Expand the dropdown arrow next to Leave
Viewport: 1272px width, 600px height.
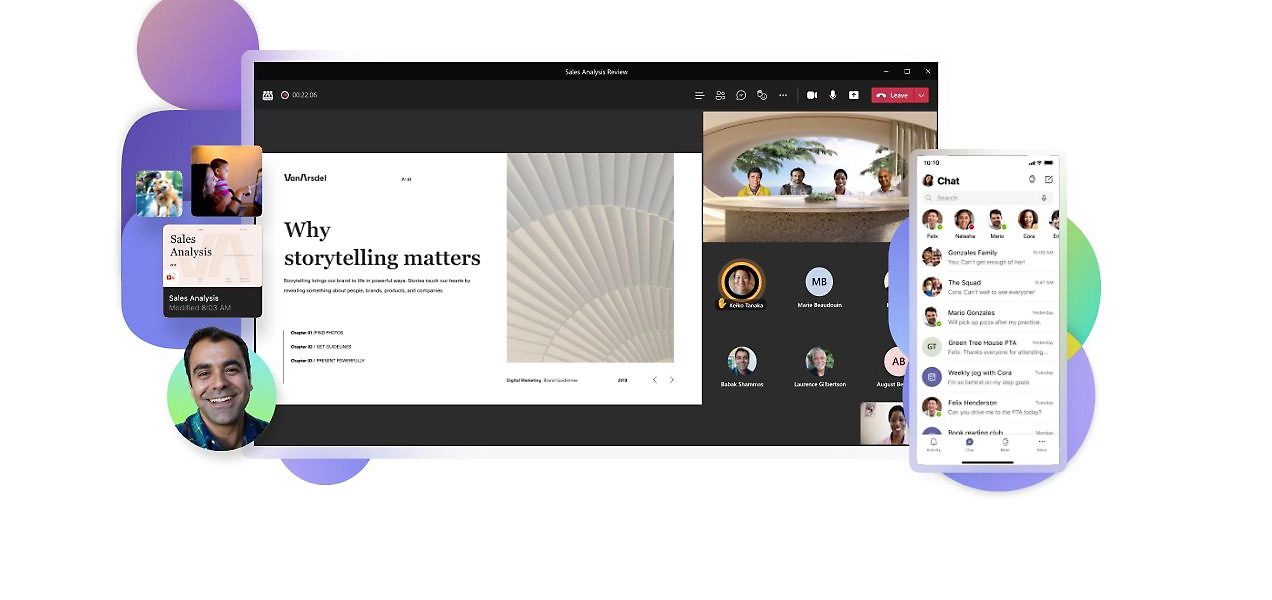coord(921,95)
